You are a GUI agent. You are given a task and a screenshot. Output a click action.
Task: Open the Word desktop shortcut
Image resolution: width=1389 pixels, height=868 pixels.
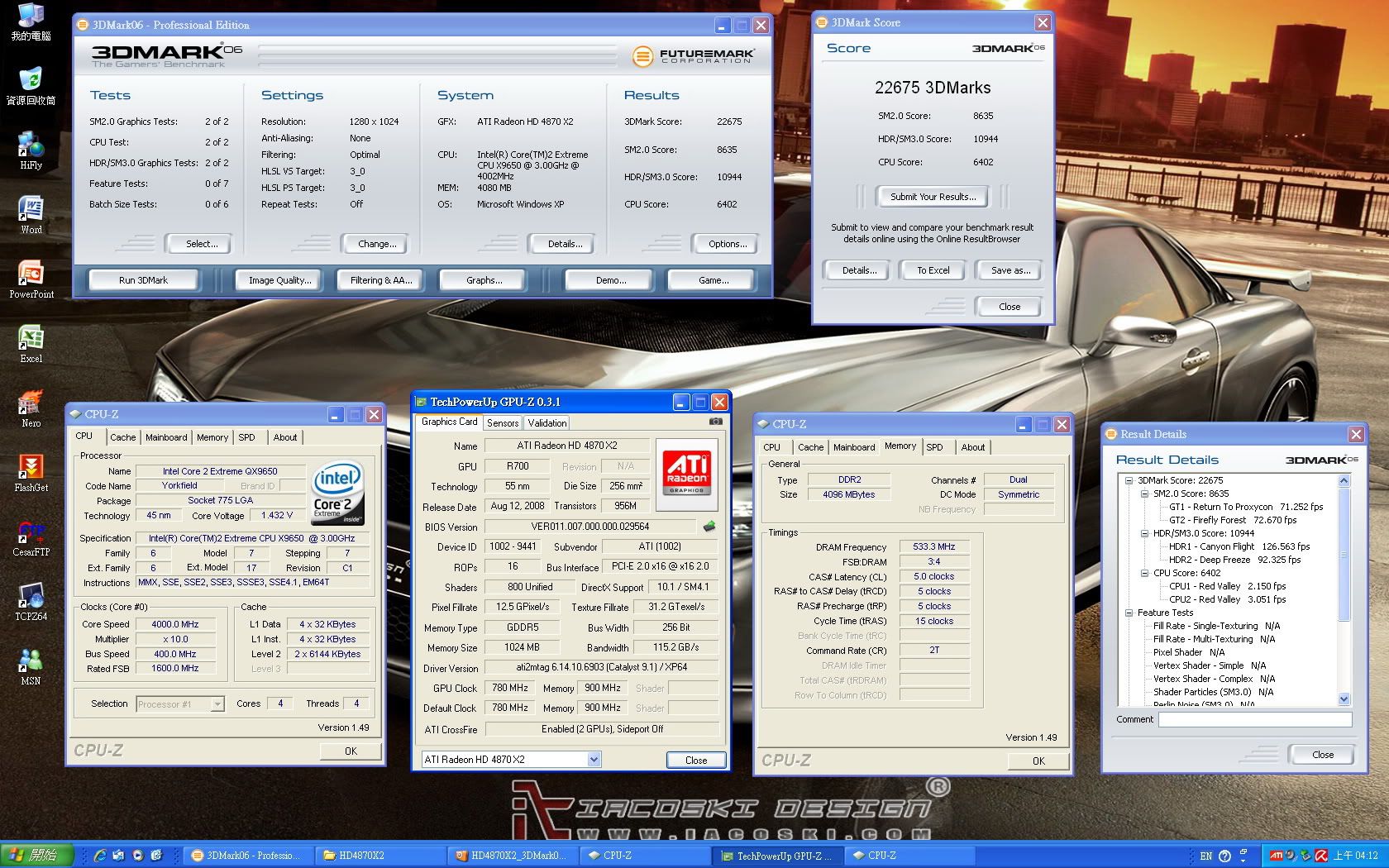31,214
